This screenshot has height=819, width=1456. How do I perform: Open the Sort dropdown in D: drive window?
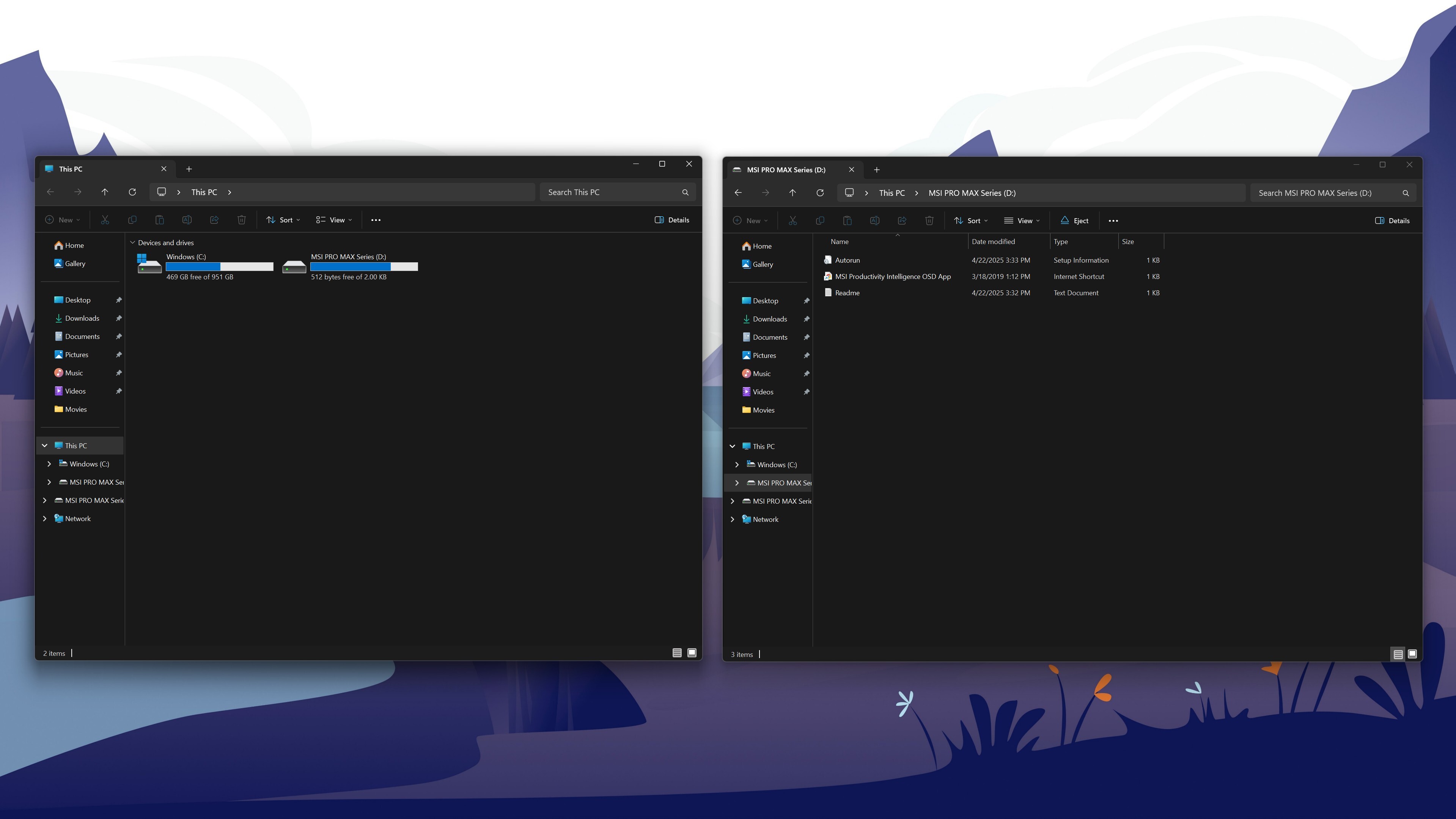pyautogui.click(x=971, y=220)
